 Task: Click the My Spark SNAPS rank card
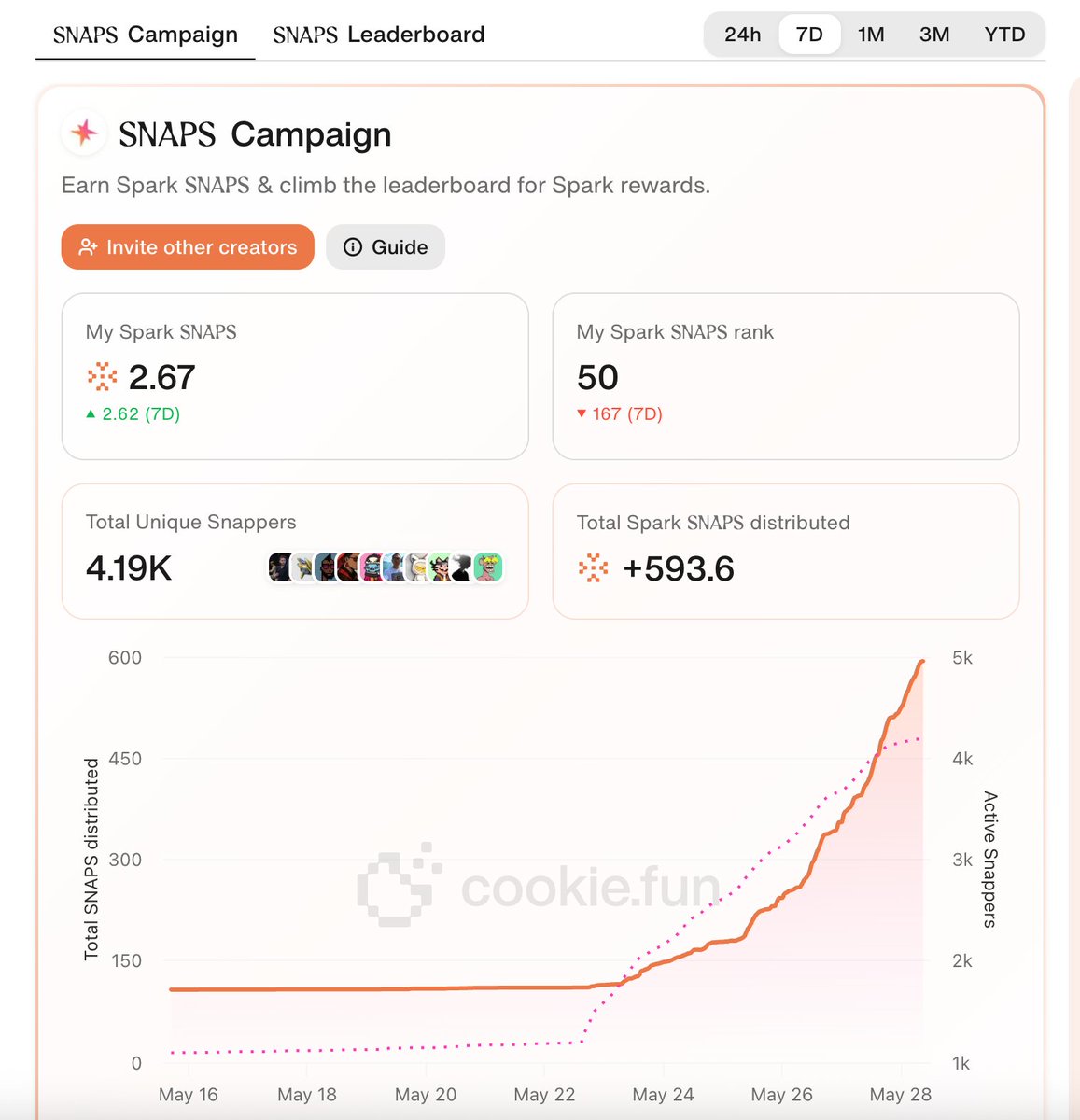point(786,376)
